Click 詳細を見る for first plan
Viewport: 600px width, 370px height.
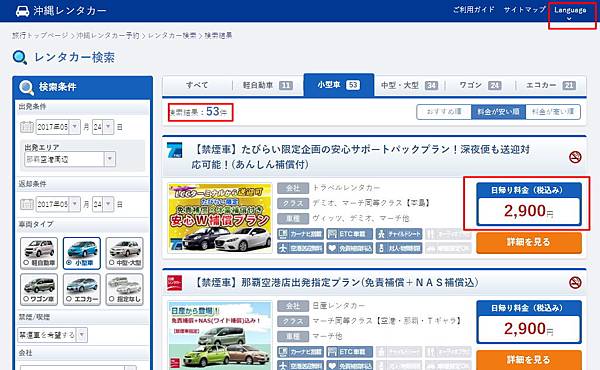(529, 242)
